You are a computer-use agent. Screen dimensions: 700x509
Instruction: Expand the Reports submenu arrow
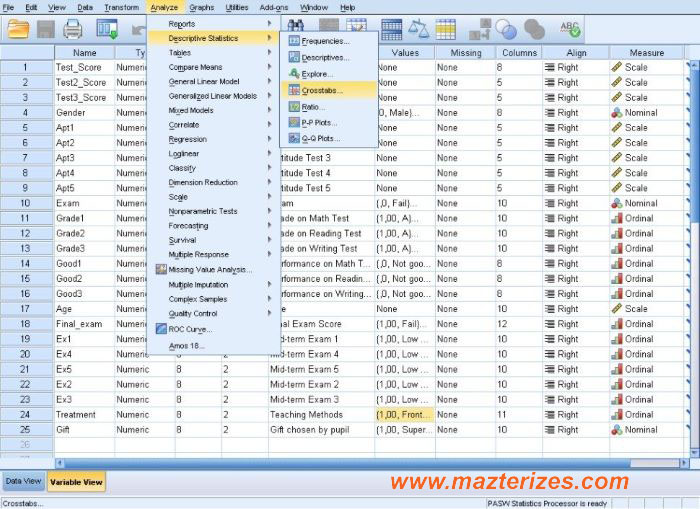pos(269,24)
